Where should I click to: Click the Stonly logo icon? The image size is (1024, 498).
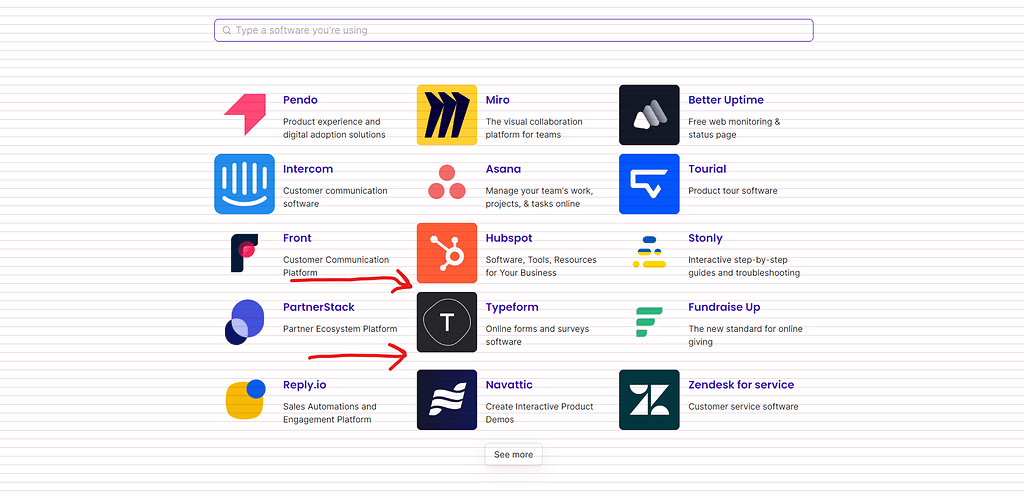pos(649,253)
